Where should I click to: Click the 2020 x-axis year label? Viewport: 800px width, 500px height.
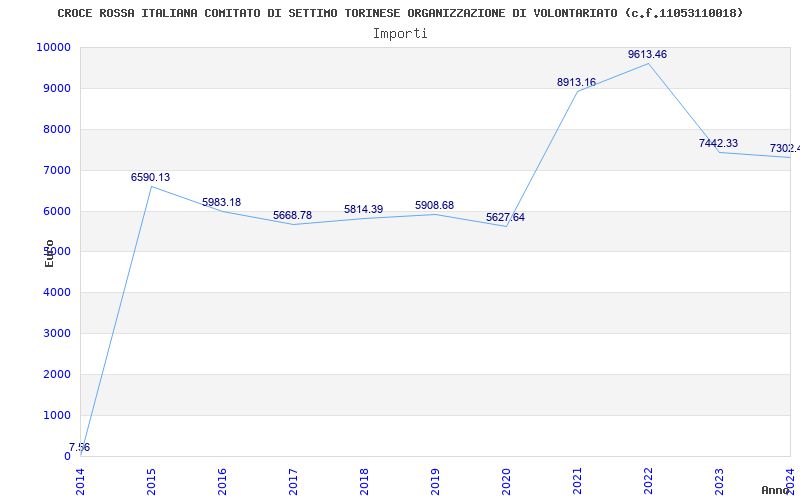click(506, 480)
